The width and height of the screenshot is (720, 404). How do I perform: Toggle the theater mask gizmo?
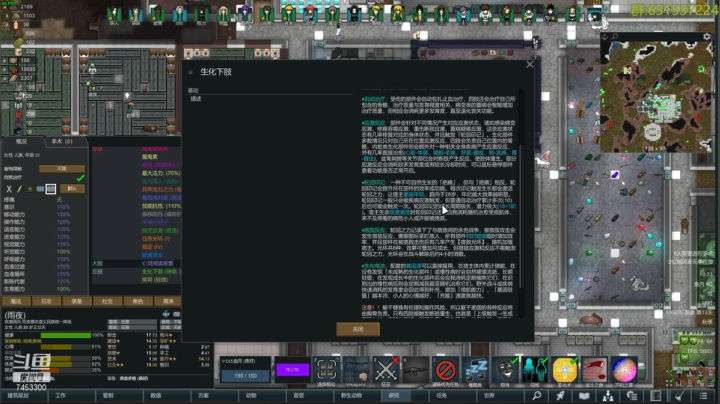505,370
